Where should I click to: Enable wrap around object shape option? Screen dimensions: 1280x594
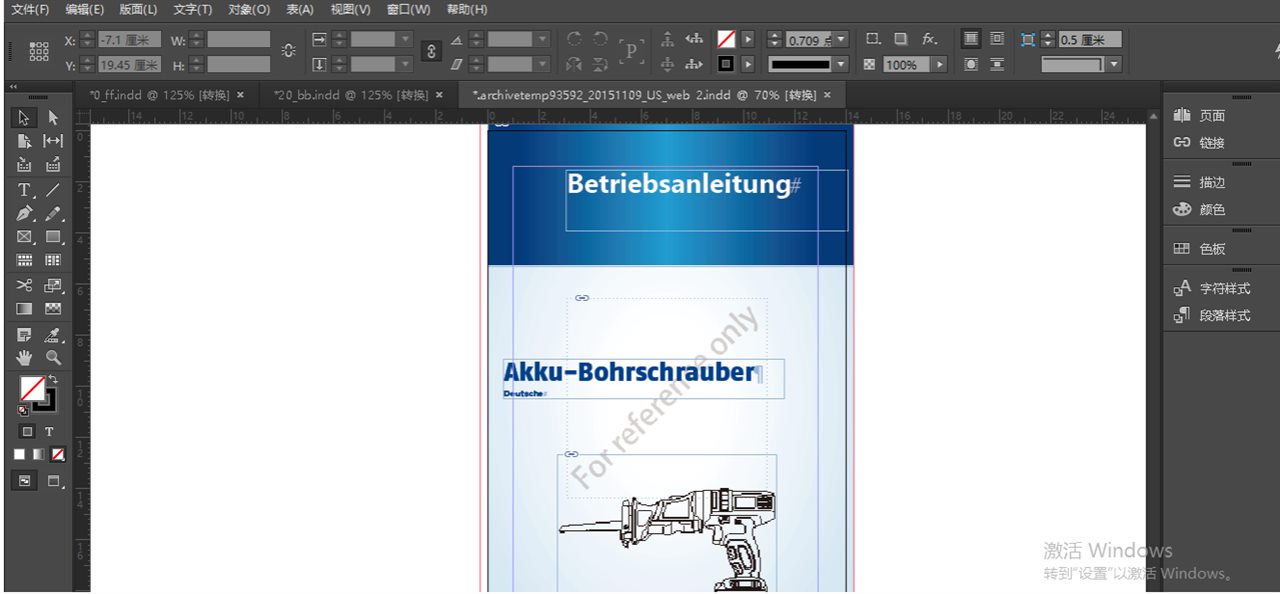971,64
